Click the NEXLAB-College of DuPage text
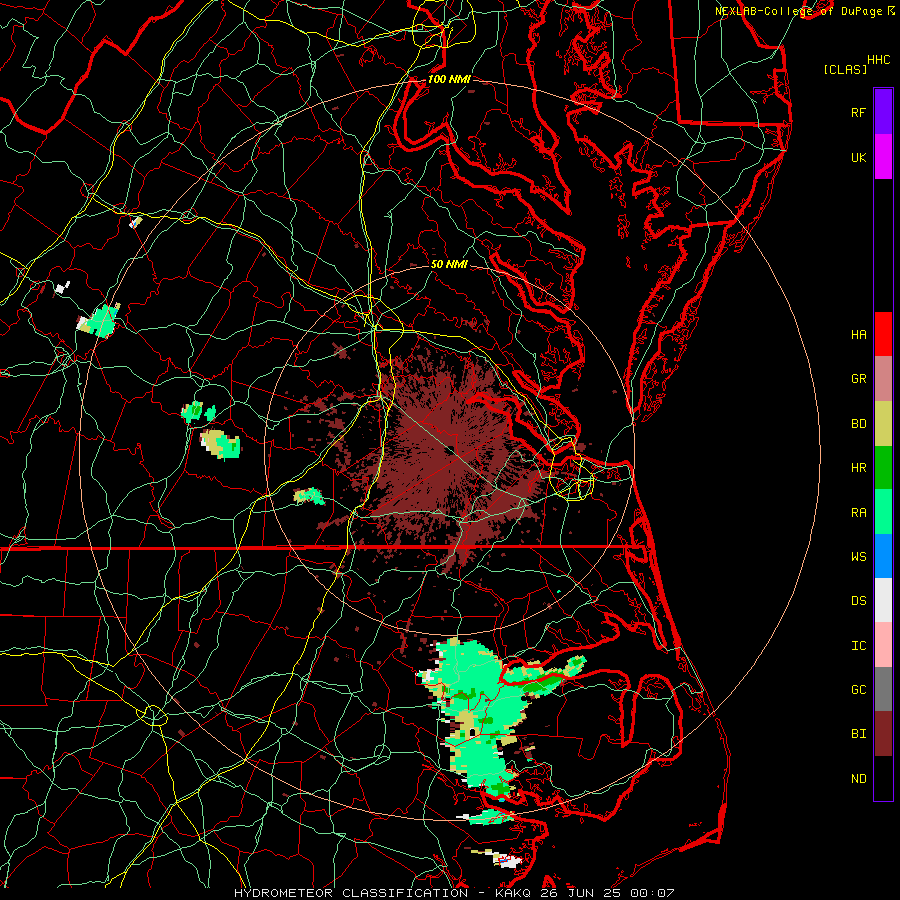Image resolution: width=900 pixels, height=900 pixels. (x=799, y=11)
